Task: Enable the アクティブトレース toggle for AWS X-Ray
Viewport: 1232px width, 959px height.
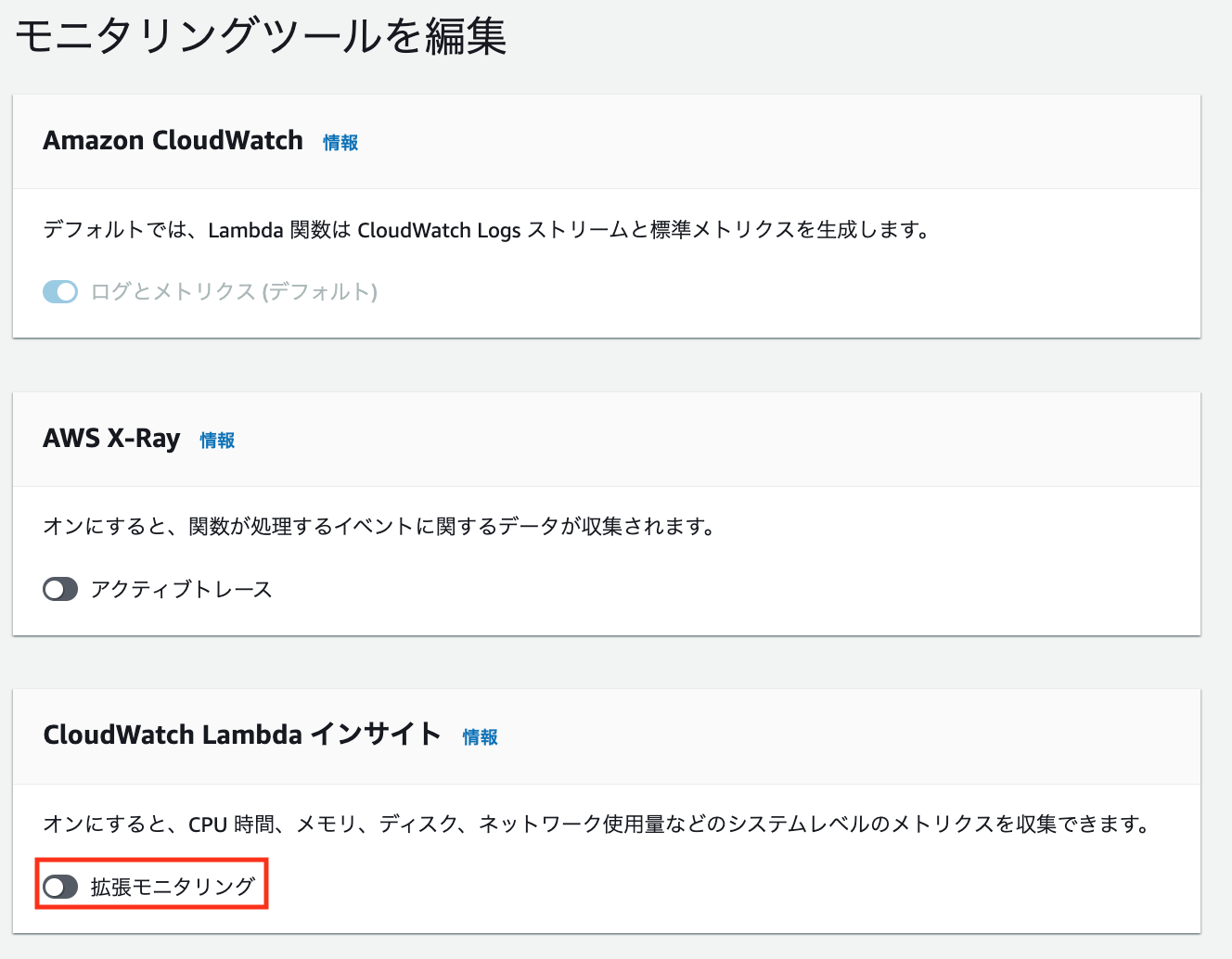Action: point(59,589)
